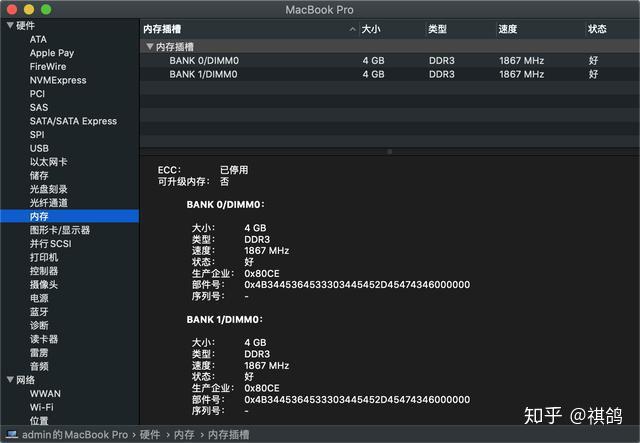Sort by the 类型 column header
The width and height of the screenshot is (640, 443).
coord(437,29)
